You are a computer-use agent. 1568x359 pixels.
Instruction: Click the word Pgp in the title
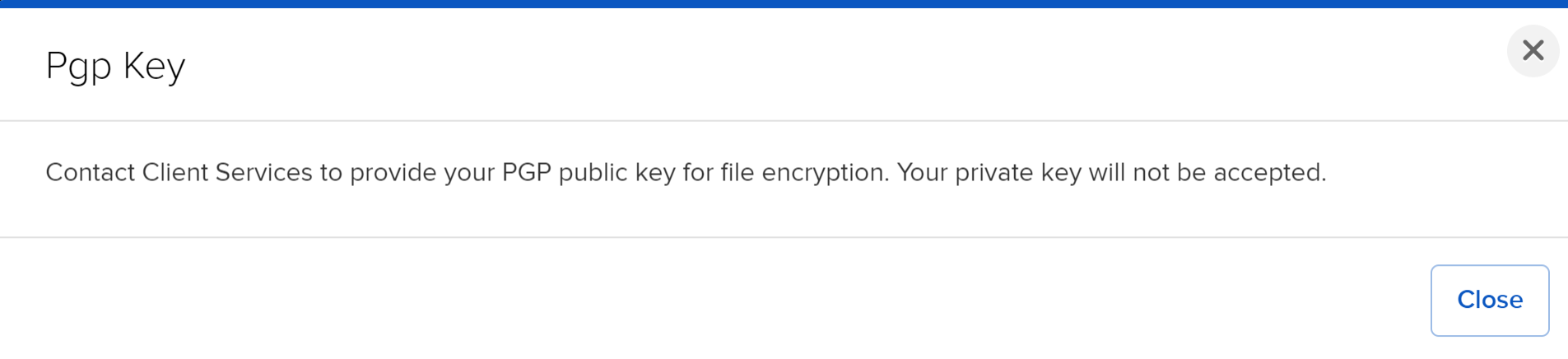point(78,68)
